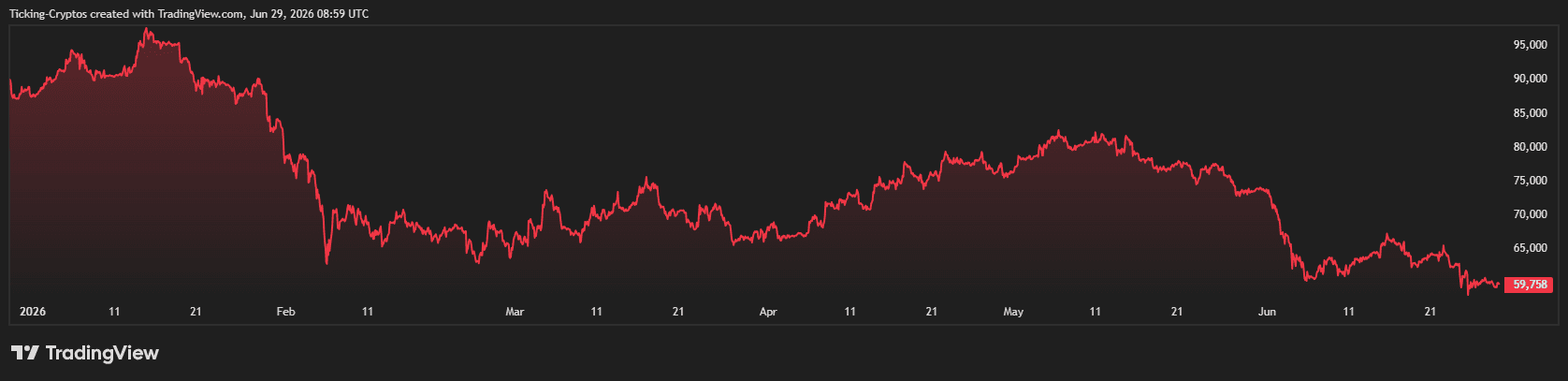Select the 90,000 price axis label
The height and width of the screenshot is (381, 1568).
pos(1531,79)
